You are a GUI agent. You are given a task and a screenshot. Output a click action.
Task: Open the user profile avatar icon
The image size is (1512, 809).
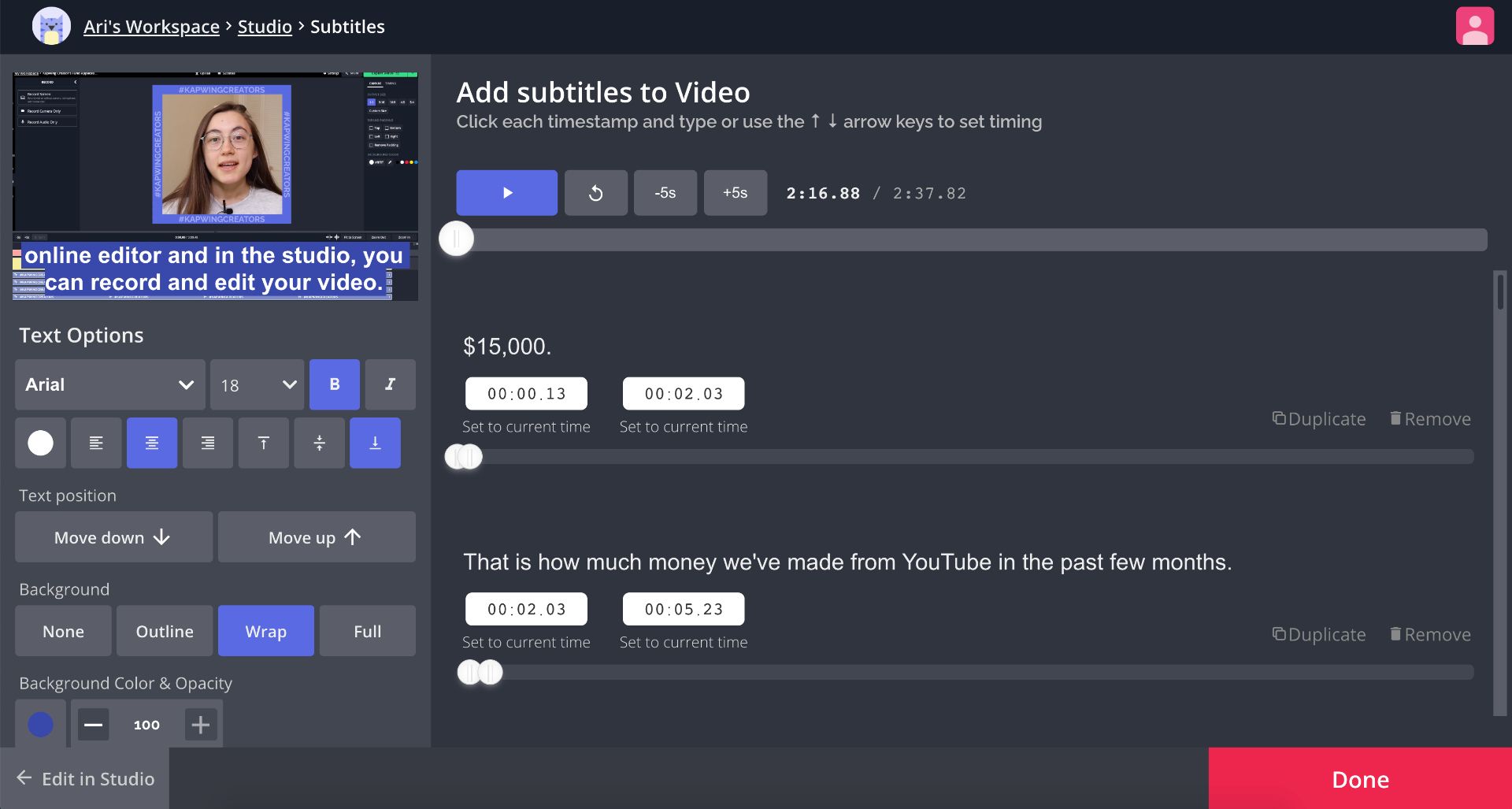tap(1474, 26)
